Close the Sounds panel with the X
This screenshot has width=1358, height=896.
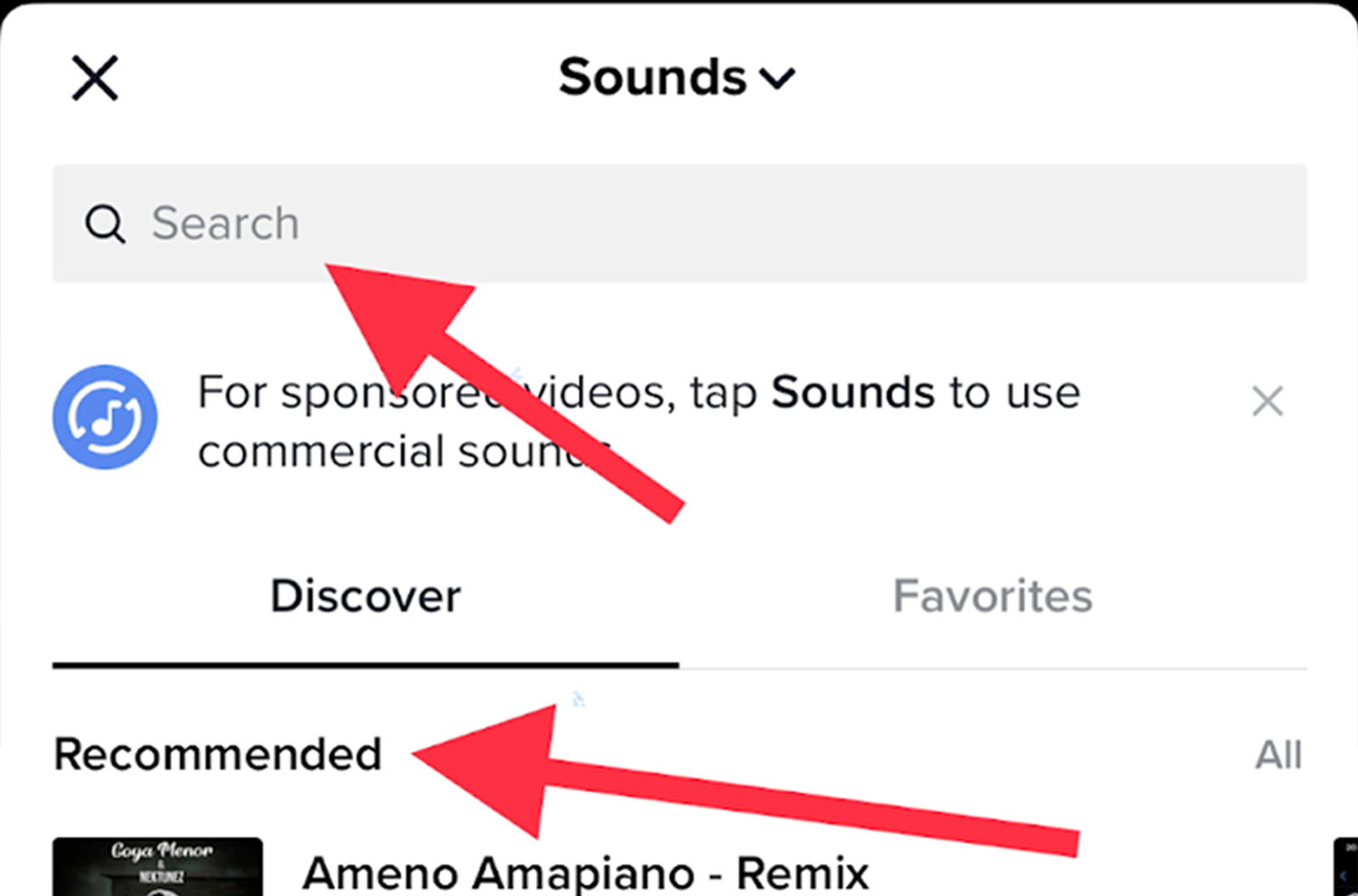point(94,78)
